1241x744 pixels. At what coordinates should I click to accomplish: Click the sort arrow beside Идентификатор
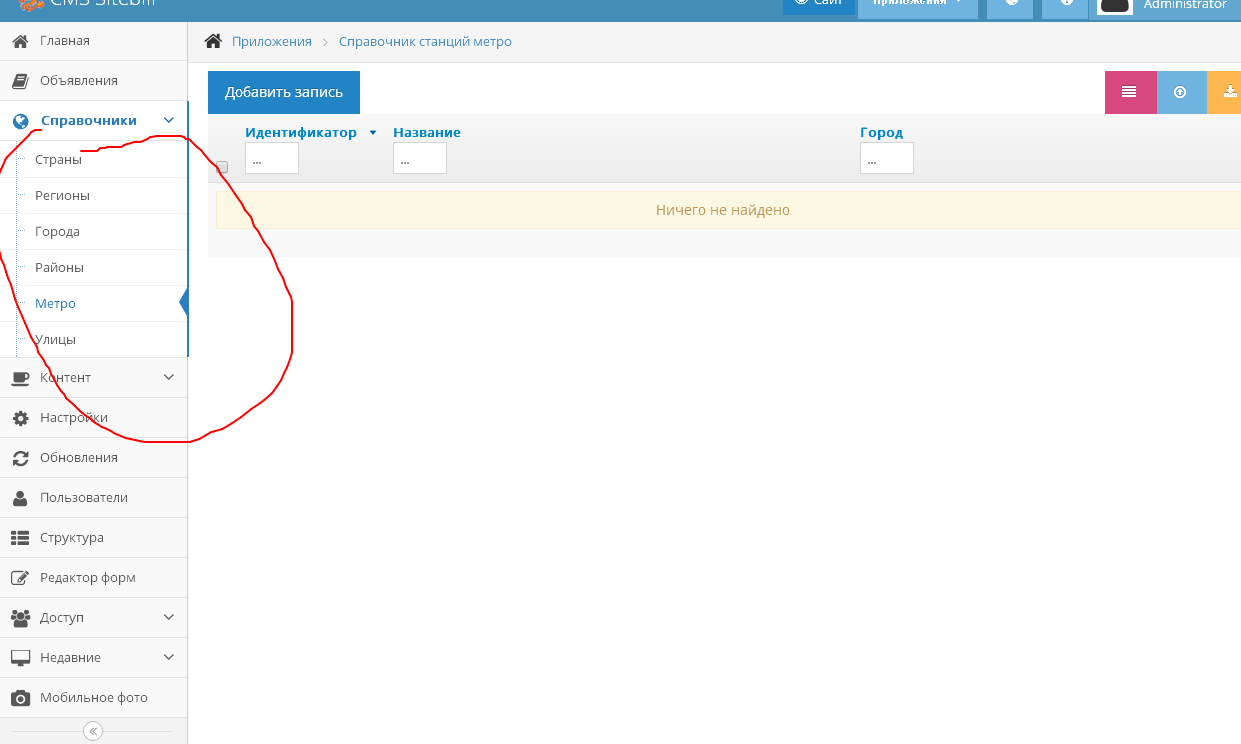(x=373, y=133)
